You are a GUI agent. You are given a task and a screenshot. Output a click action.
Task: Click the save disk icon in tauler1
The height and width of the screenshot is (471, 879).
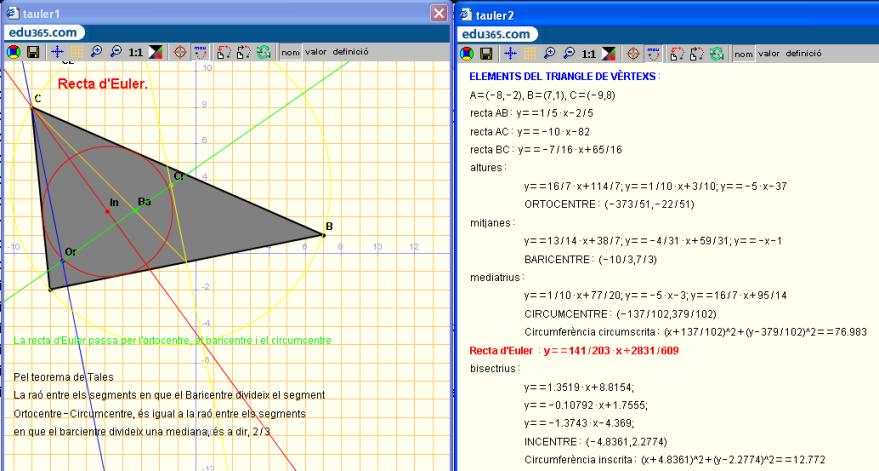point(33,52)
